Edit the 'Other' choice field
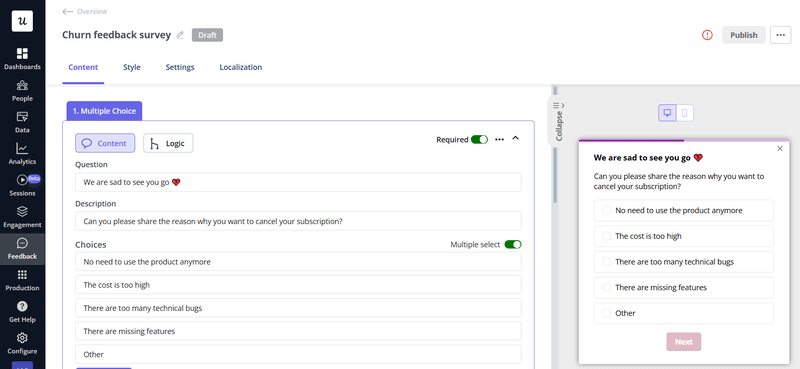 coord(298,354)
